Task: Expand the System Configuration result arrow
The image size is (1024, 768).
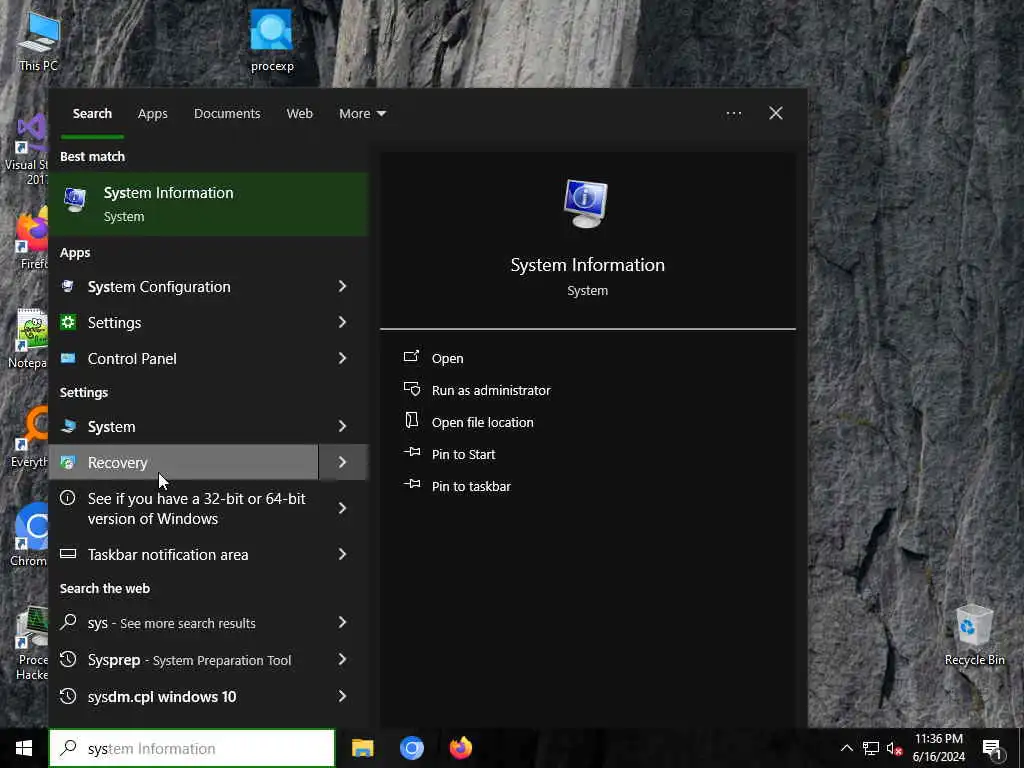Action: click(342, 286)
